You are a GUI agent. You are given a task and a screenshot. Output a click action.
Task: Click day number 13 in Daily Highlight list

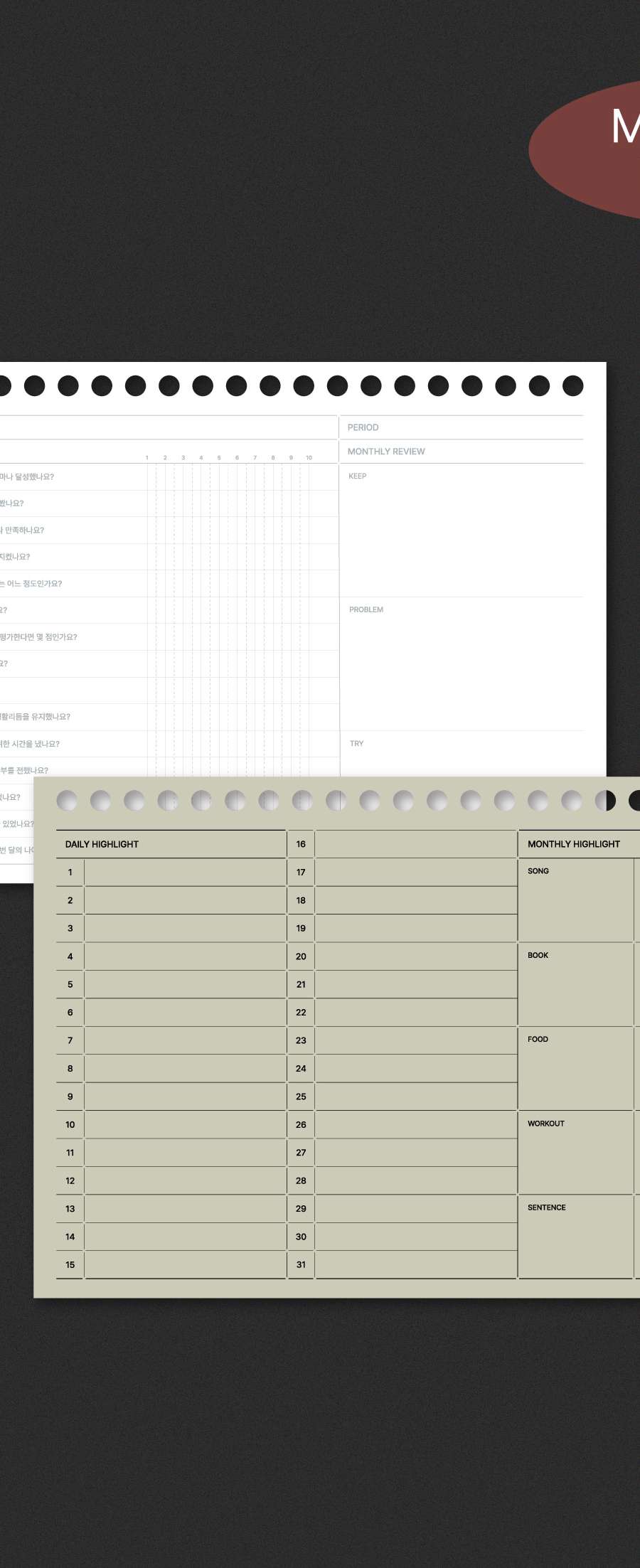pos(70,1209)
